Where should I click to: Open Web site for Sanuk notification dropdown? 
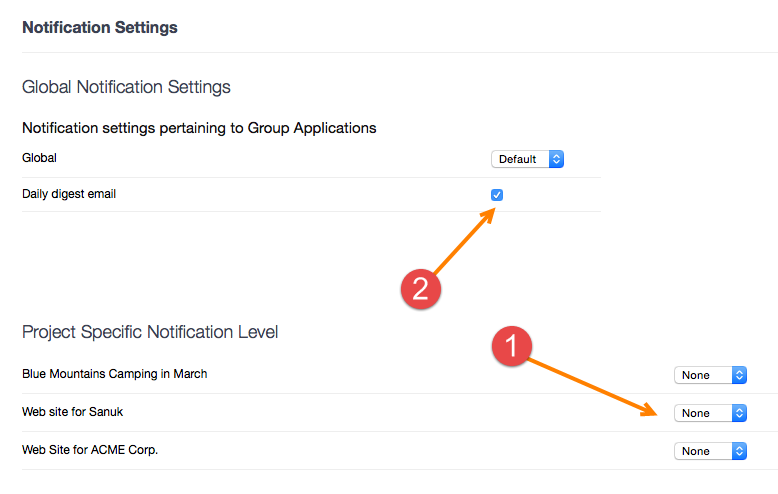711,413
